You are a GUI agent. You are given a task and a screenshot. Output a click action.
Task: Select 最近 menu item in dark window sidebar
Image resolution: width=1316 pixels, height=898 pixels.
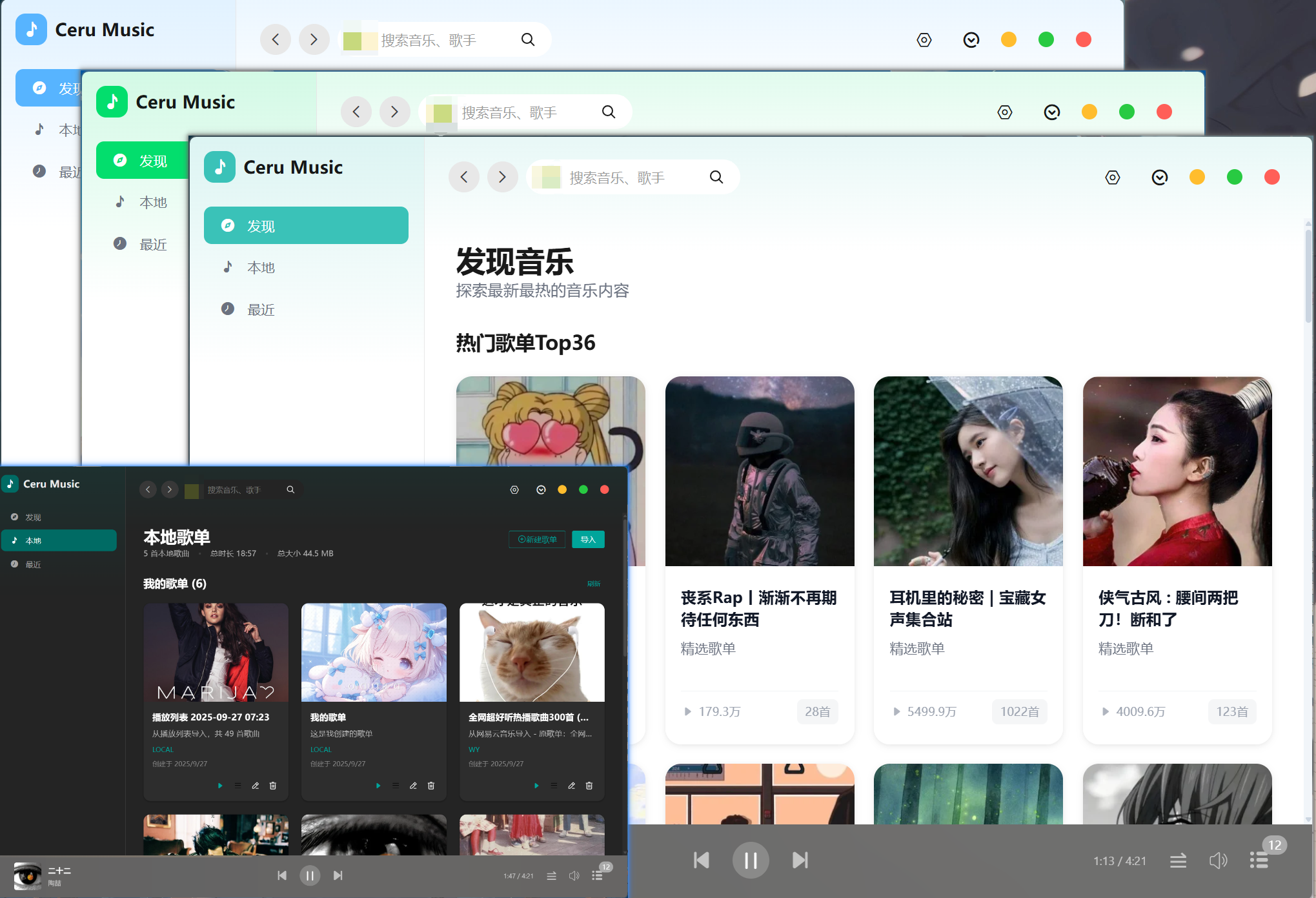point(32,564)
